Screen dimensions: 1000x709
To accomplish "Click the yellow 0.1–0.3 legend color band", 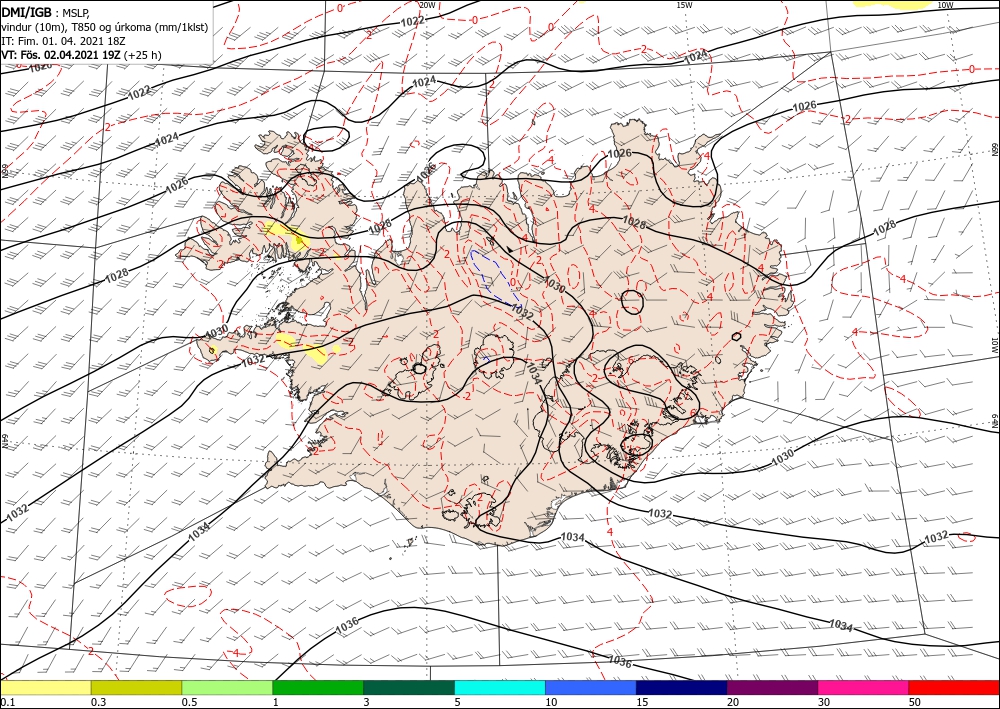I will pyautogui.click(x=46, y=687).
